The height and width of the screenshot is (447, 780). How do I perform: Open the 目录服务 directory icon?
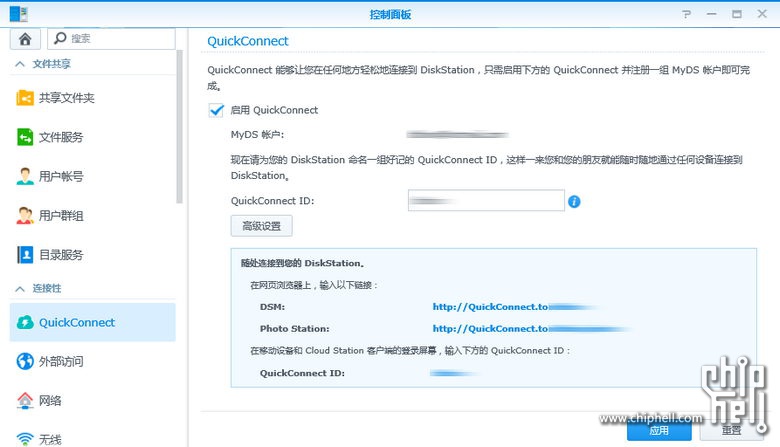pyautogui.click(x=25, y=255)
